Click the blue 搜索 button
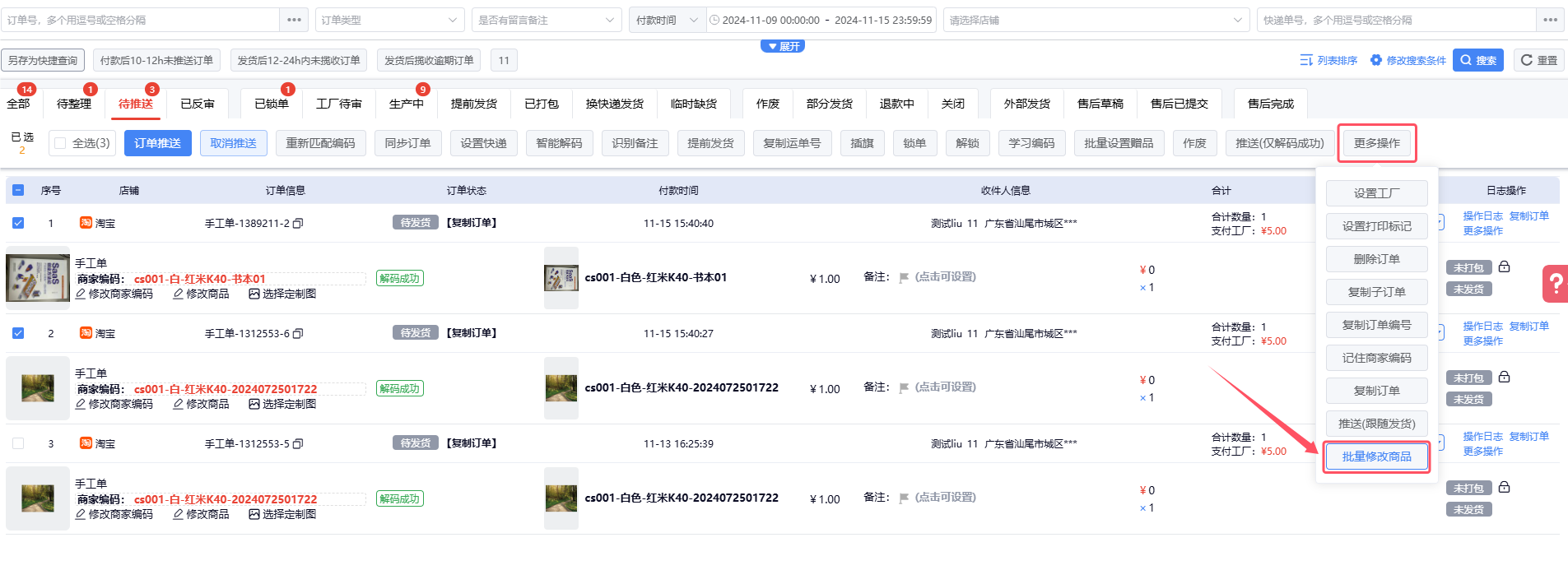Screen dimensions: 1568x570 click(x=1478, y=60)
